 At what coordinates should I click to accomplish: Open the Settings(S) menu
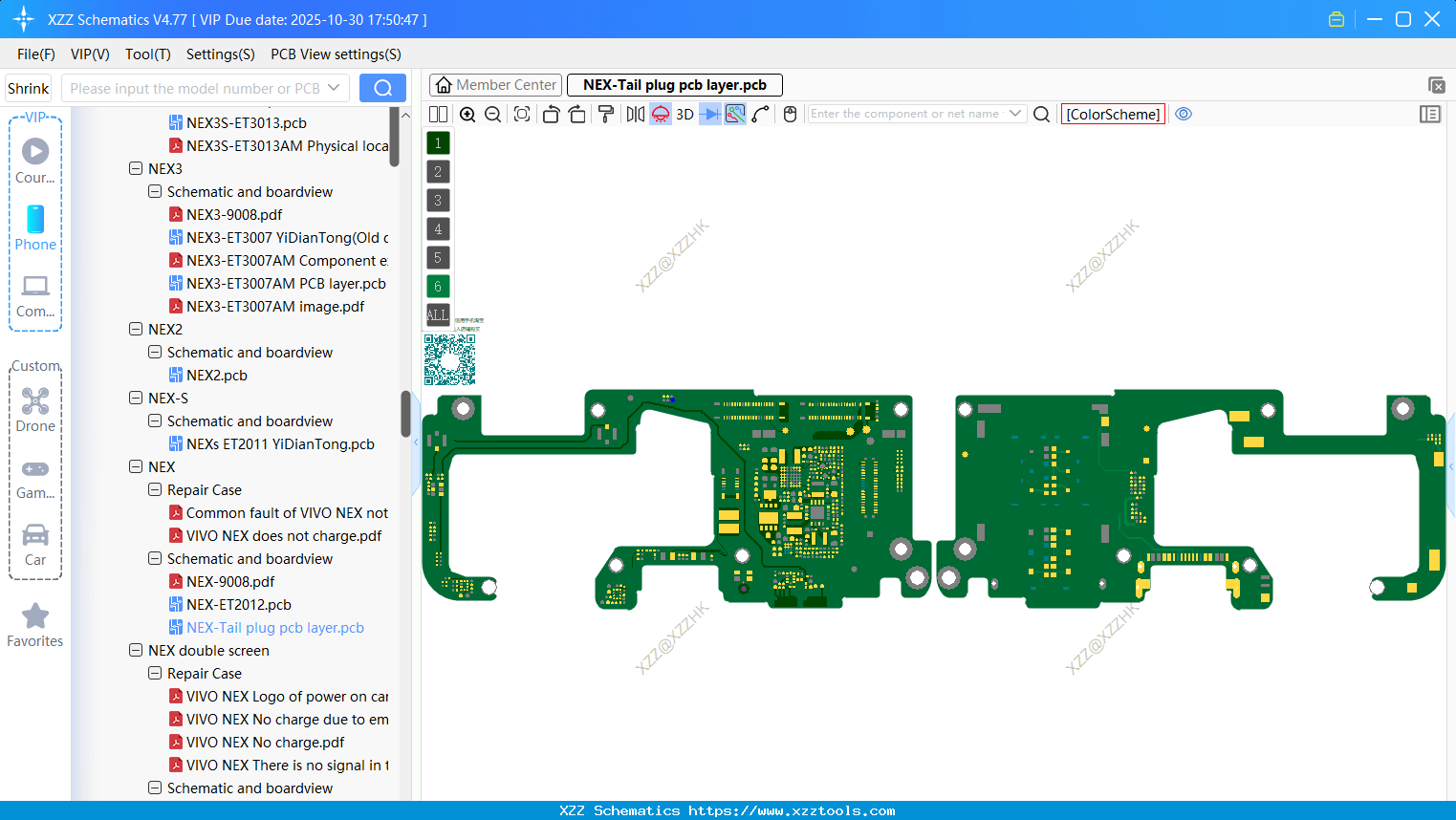tap(220, 54)
